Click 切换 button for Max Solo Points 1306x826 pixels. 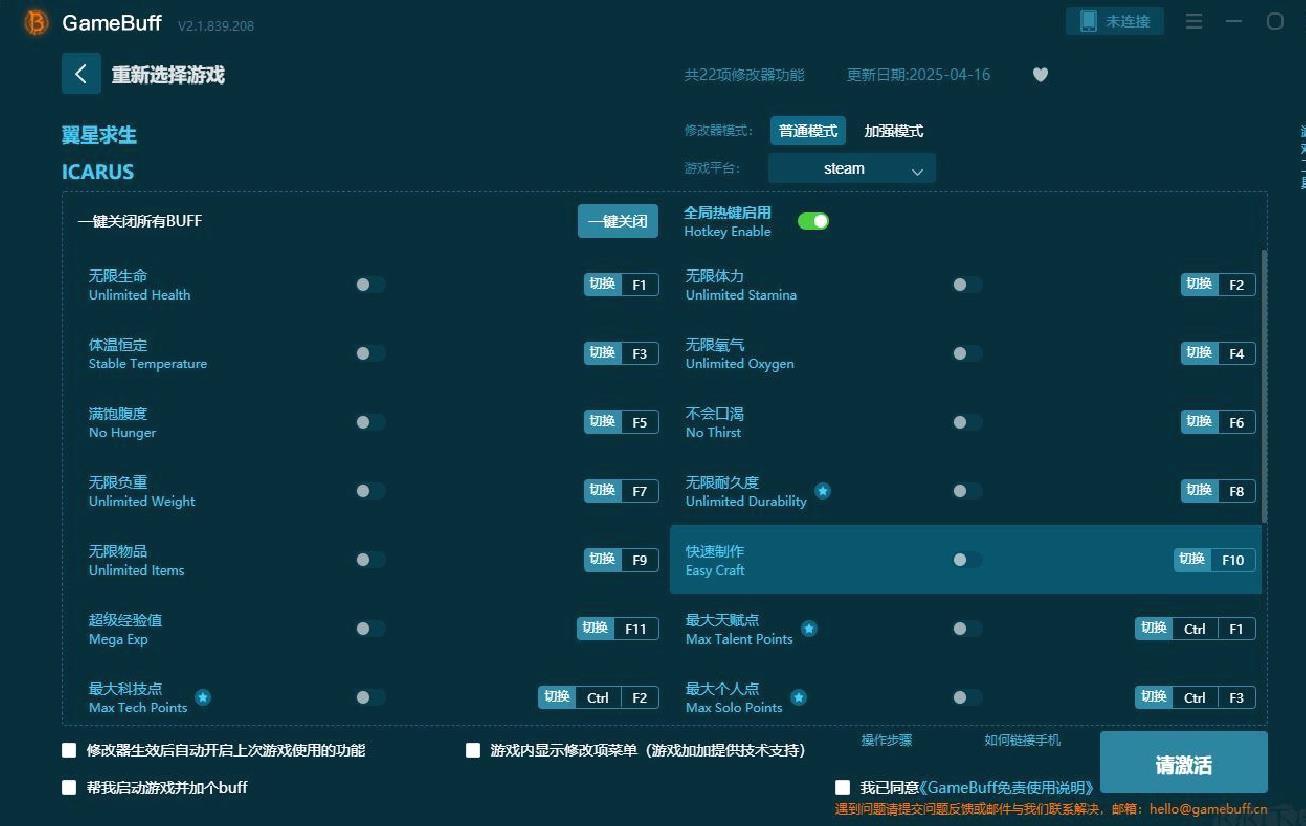coord(1154,697)
